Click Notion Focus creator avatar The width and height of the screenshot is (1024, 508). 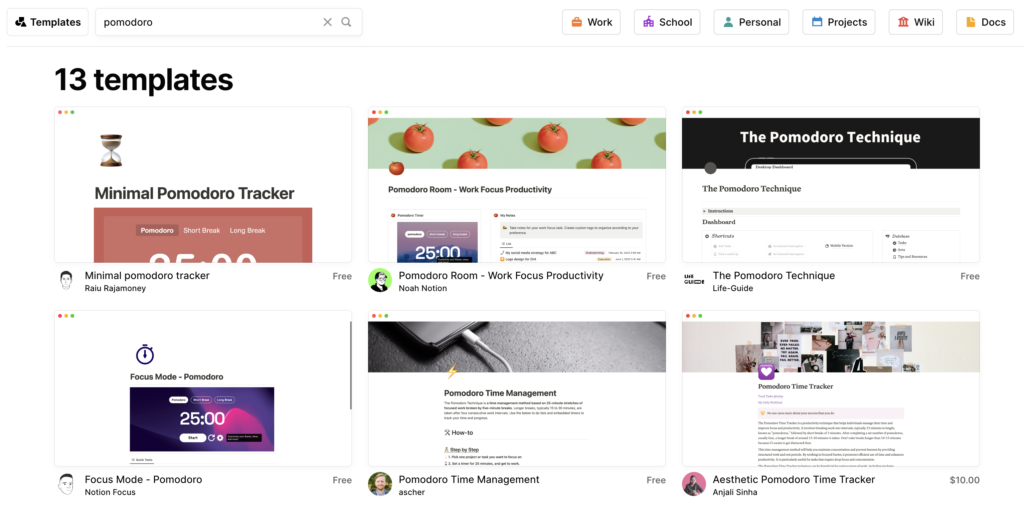(x=66, y=485)
